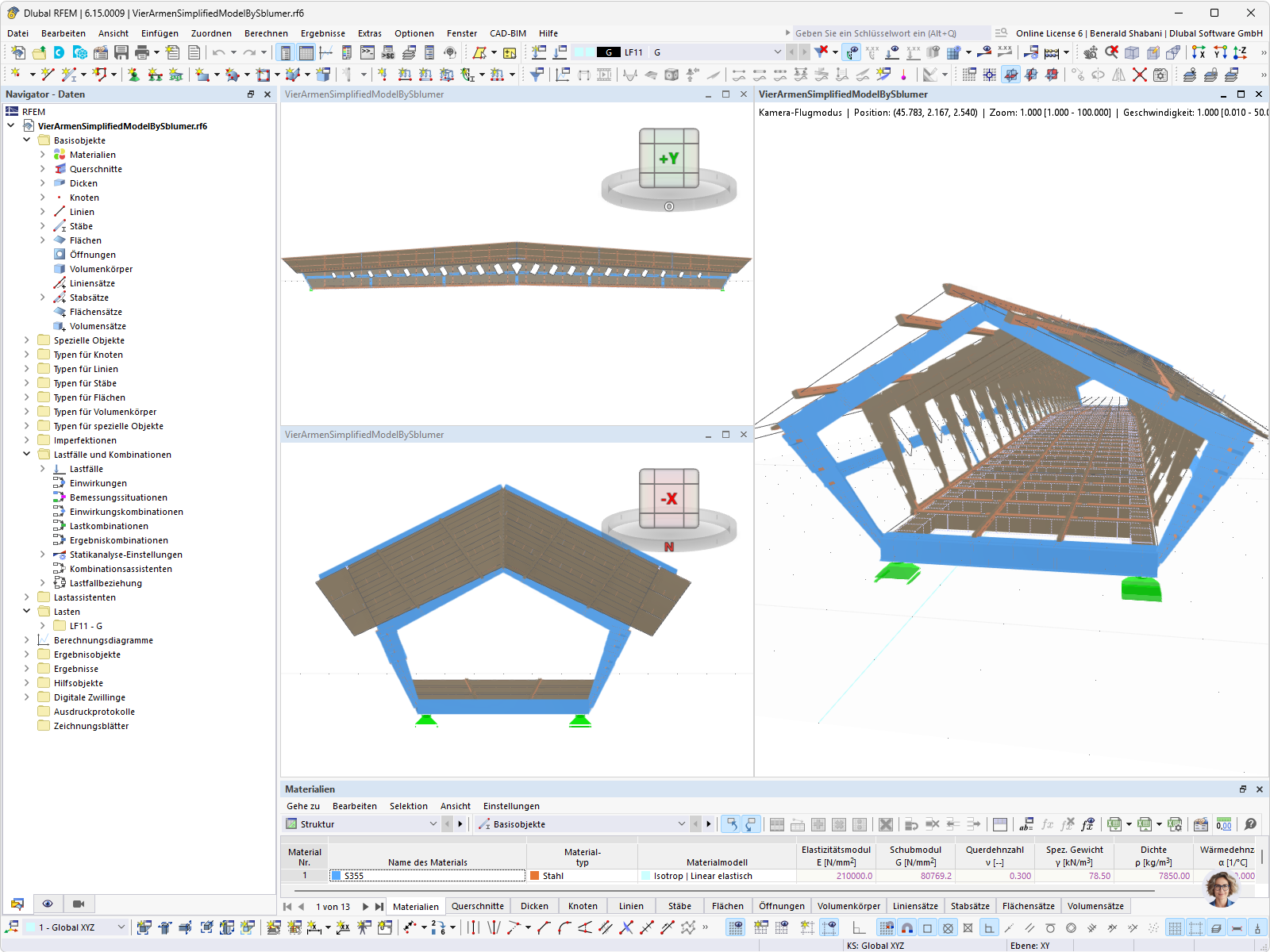The width and height of the screenshot is (1270, 952).
Task: Click the save (floppy disk) toolbar icon
Action: [x=121, y=52]
